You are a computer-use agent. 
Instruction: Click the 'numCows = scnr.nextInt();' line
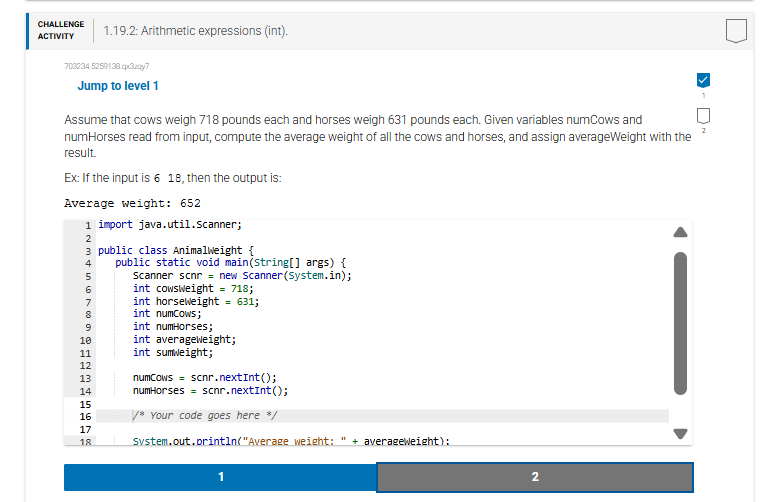[205, 377]
